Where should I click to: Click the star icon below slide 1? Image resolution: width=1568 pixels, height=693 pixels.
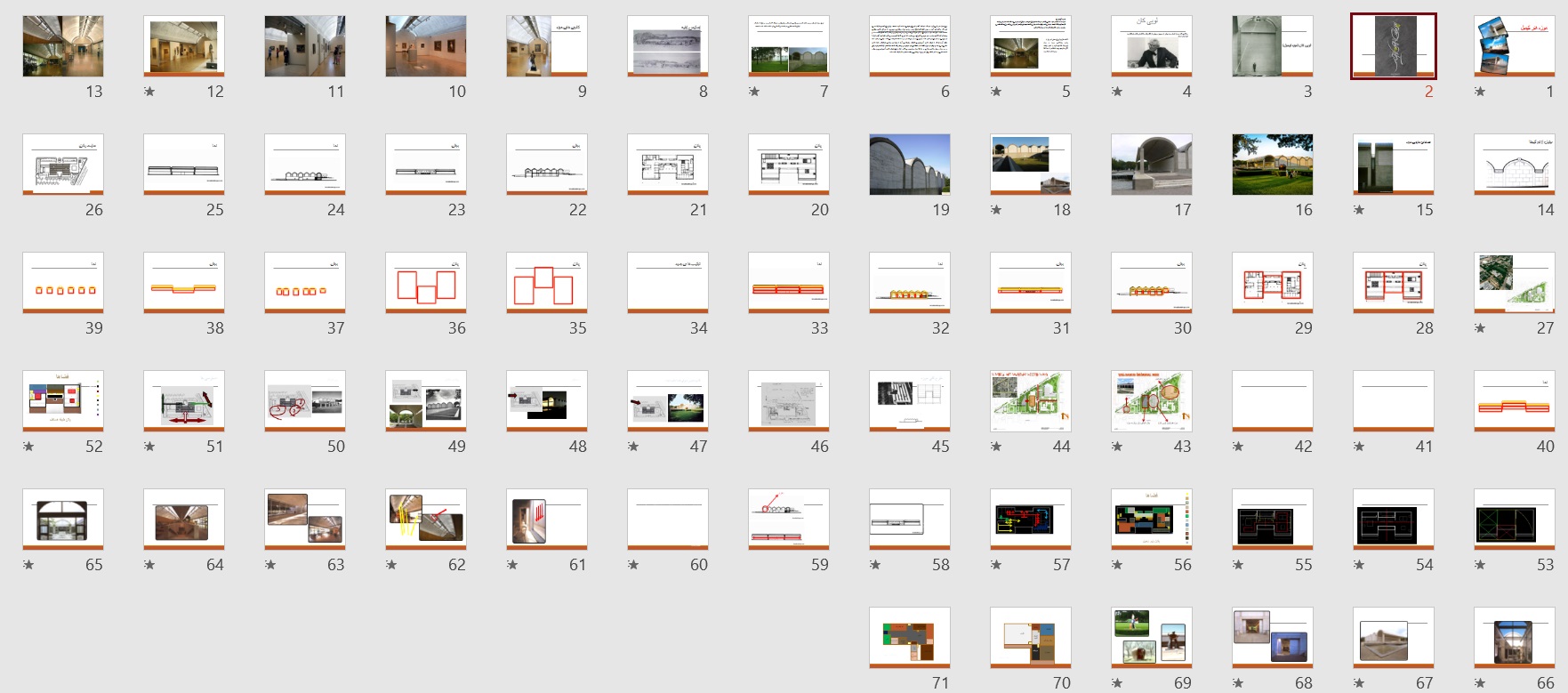(x=1480, y=92)
